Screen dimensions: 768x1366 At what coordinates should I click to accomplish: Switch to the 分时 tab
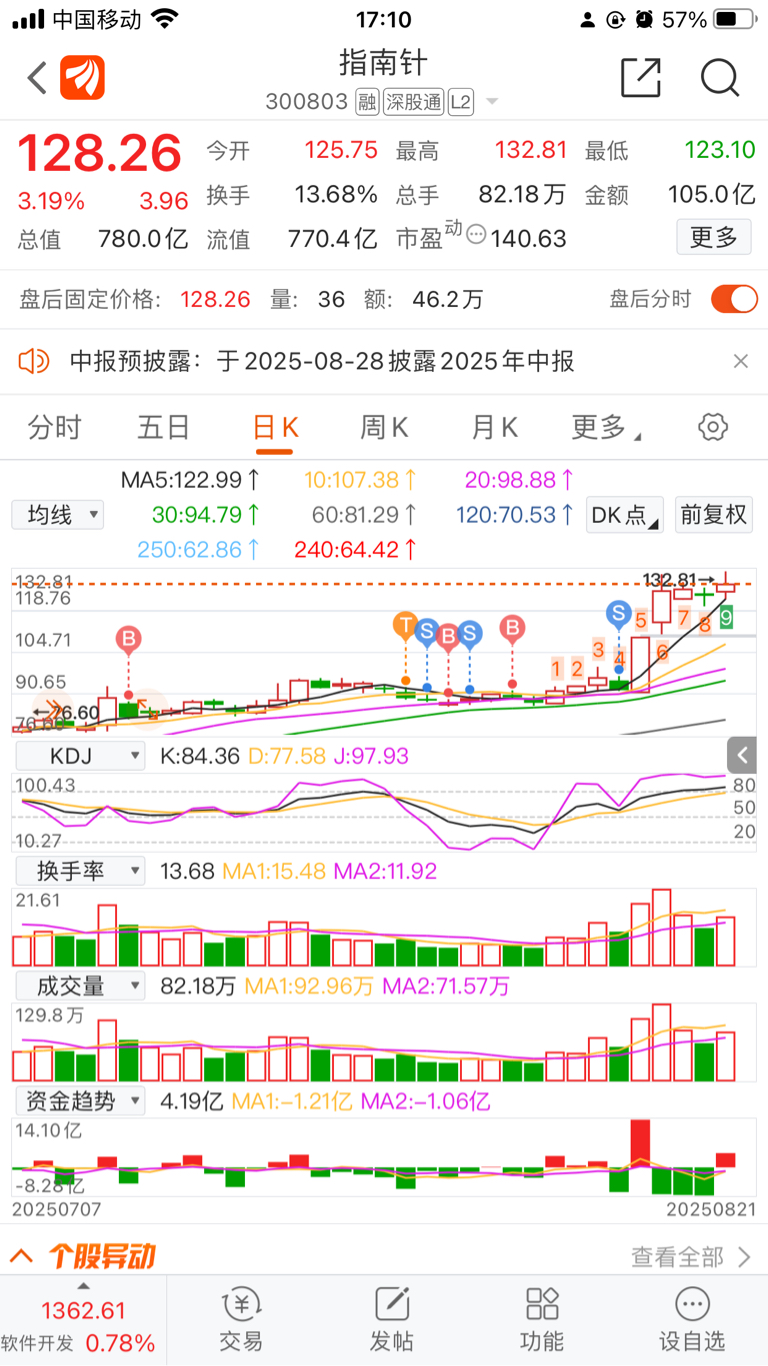[x=54, y=428]
